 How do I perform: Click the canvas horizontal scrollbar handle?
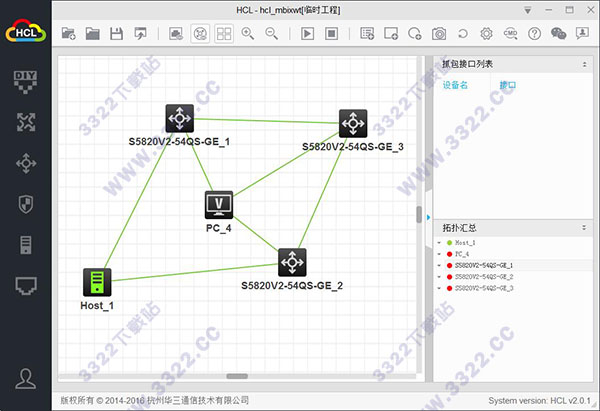click(237, 376)
